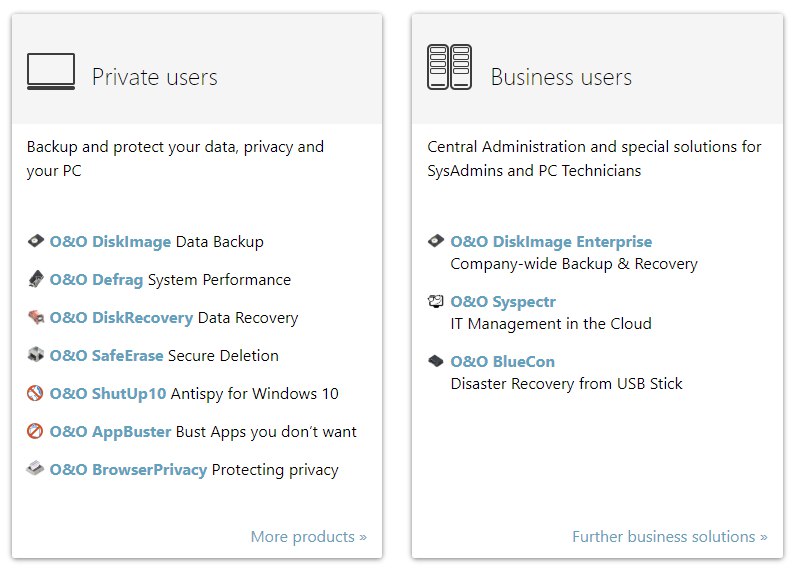Click the More products link

(x=309, y=536)
